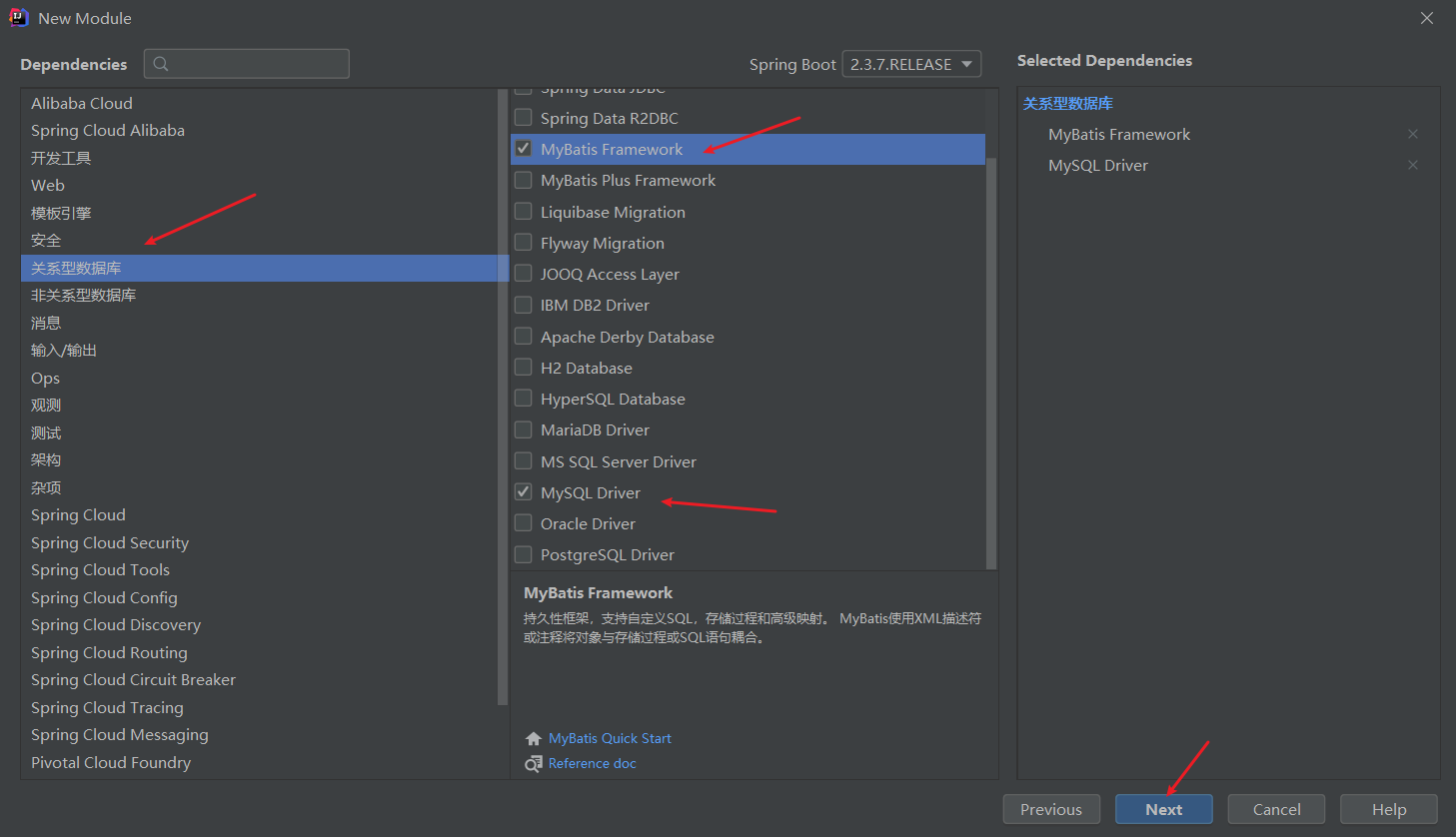Image resolution: width=1456 pixels, height=837 pixels.
Task: Select the Spring Cloud Tracing category
Action: (259, 707)
